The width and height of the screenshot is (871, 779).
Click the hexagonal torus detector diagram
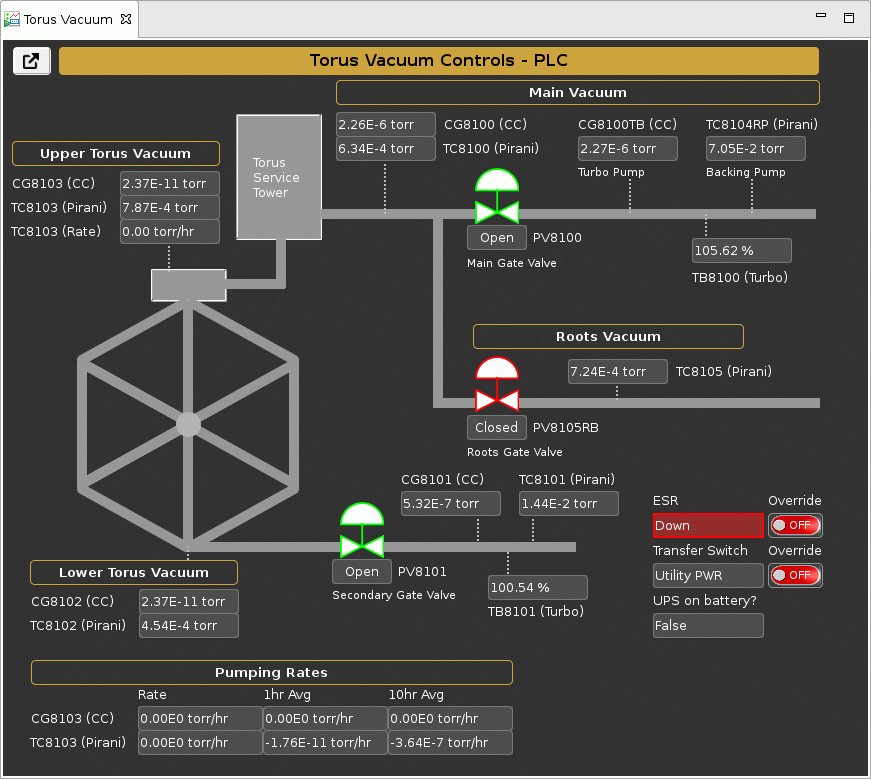(188, 424)
